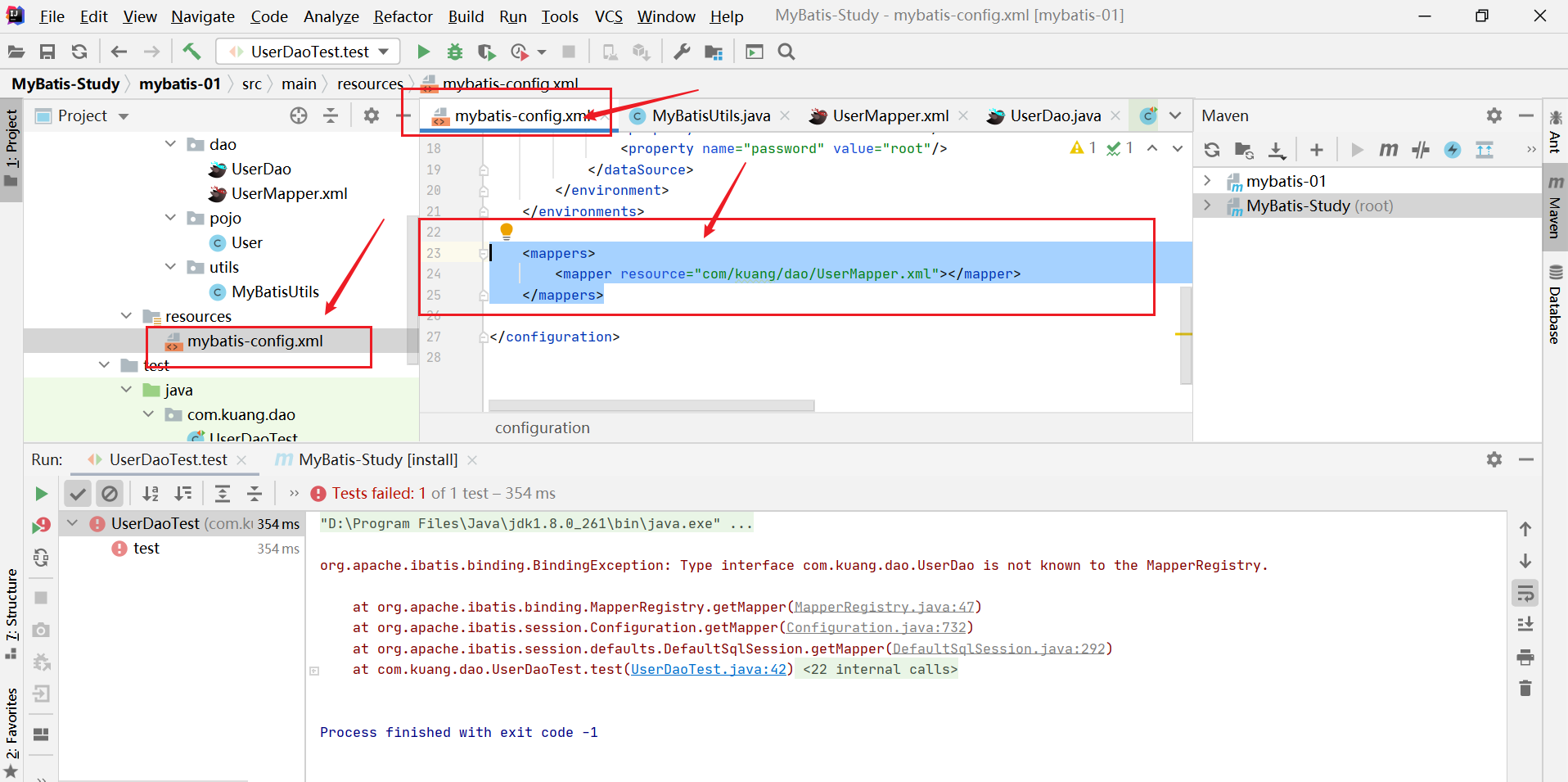Reimport all Maven projects with refresh icon
The image size is (1568, 782).
[1211, 150]
